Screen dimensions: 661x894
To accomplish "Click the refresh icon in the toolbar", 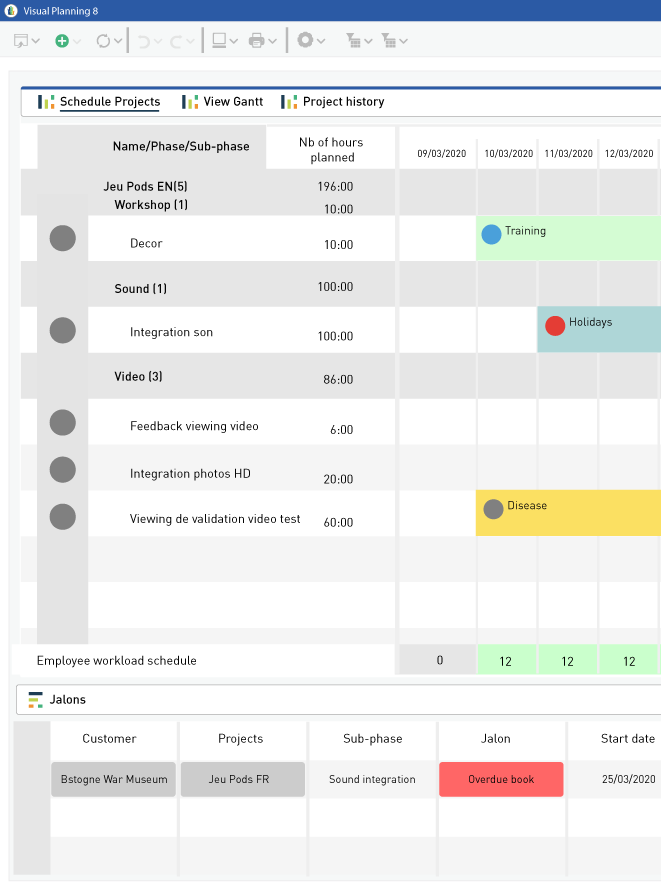I will click(103, 41).
